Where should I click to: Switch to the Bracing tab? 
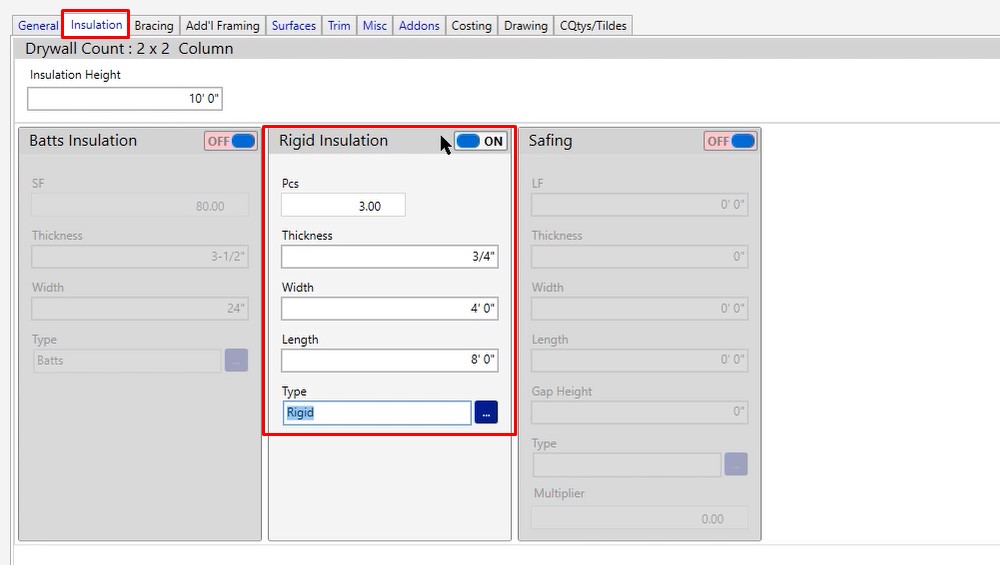[x=154, y=25]
